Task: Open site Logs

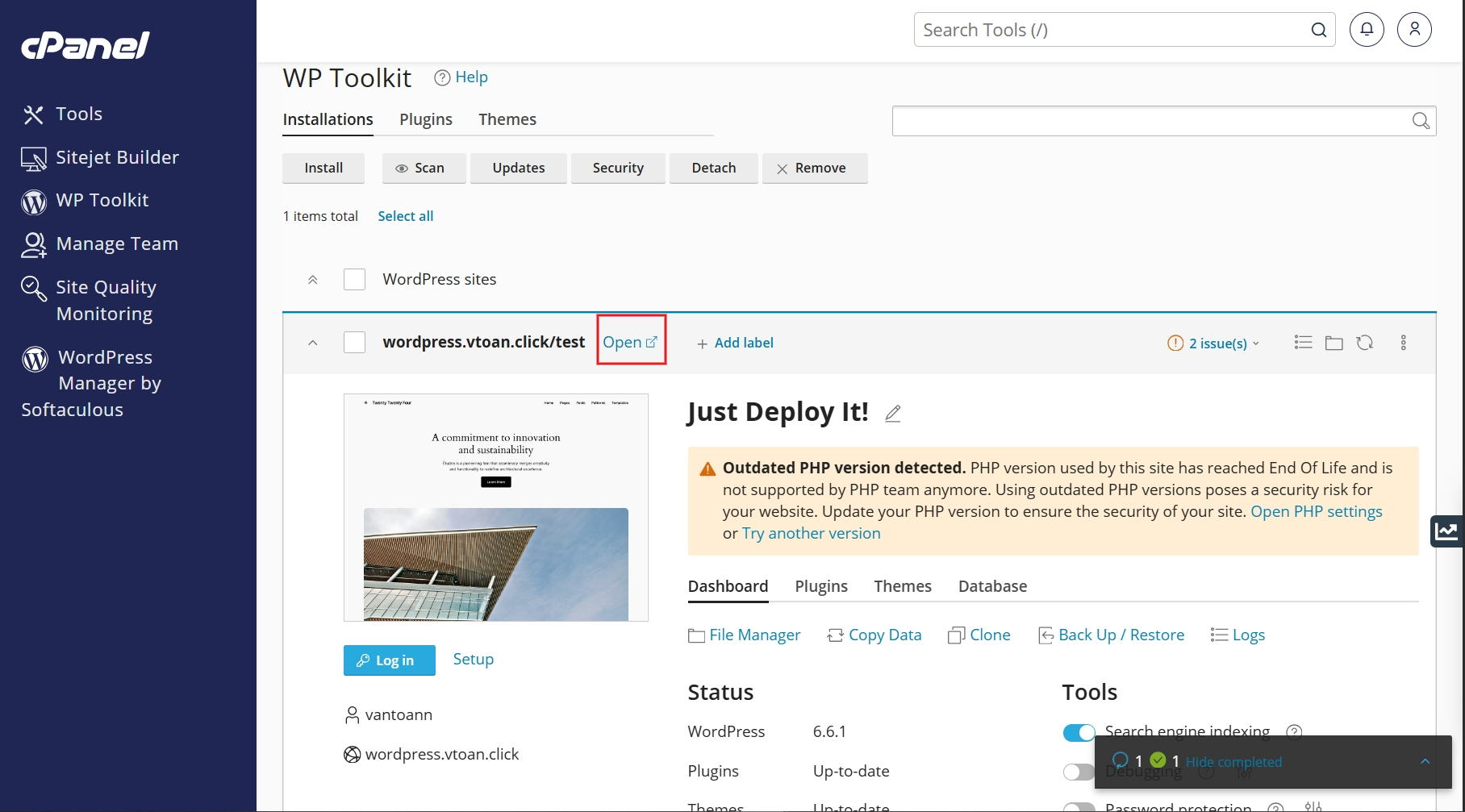Action: point(1238,635)
